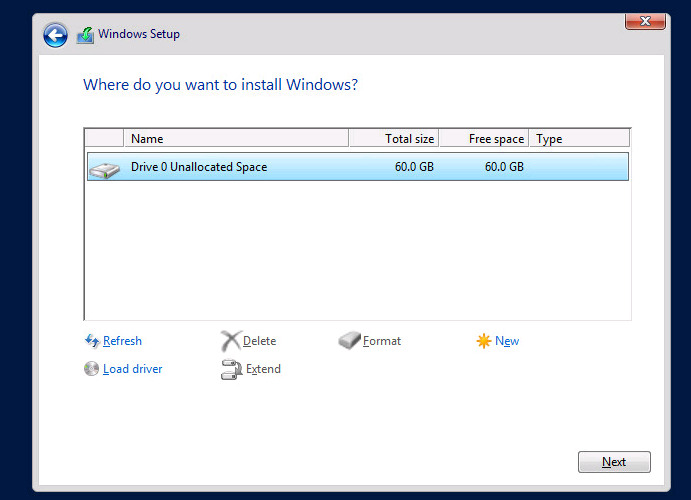
Task: Click the 60.0 GB free space value
Action: click(504, 167)
